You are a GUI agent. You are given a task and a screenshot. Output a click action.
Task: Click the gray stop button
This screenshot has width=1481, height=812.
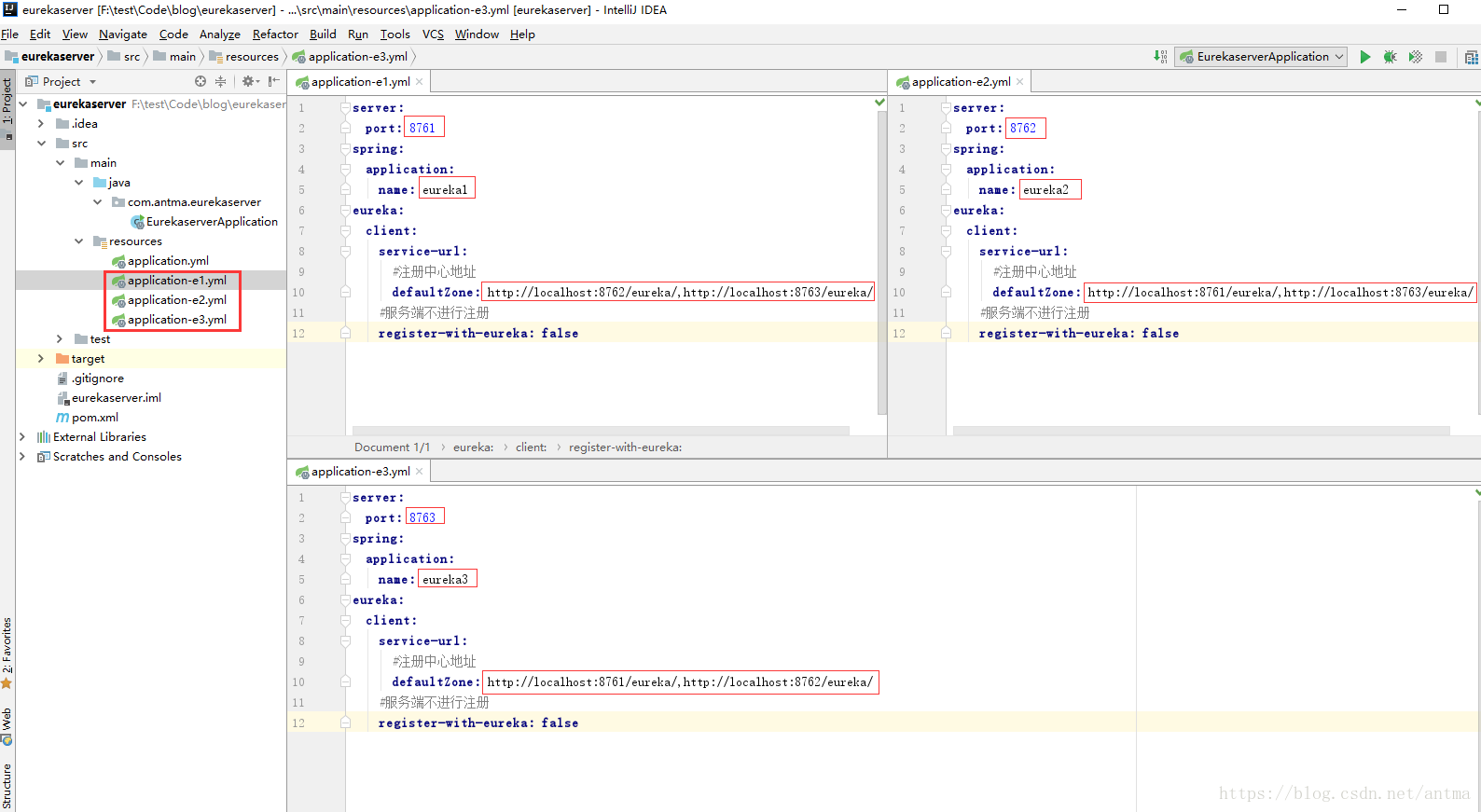1441,57
